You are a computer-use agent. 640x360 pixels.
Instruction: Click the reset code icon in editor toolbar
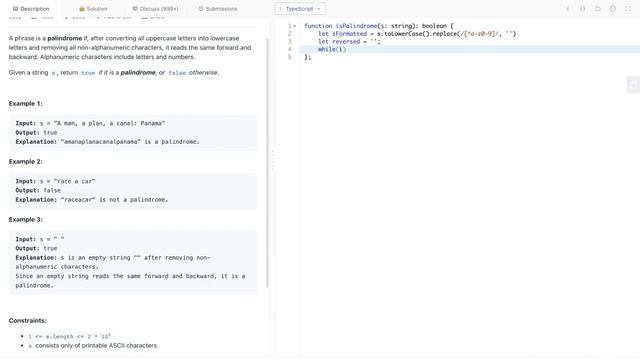click(598, 9)
